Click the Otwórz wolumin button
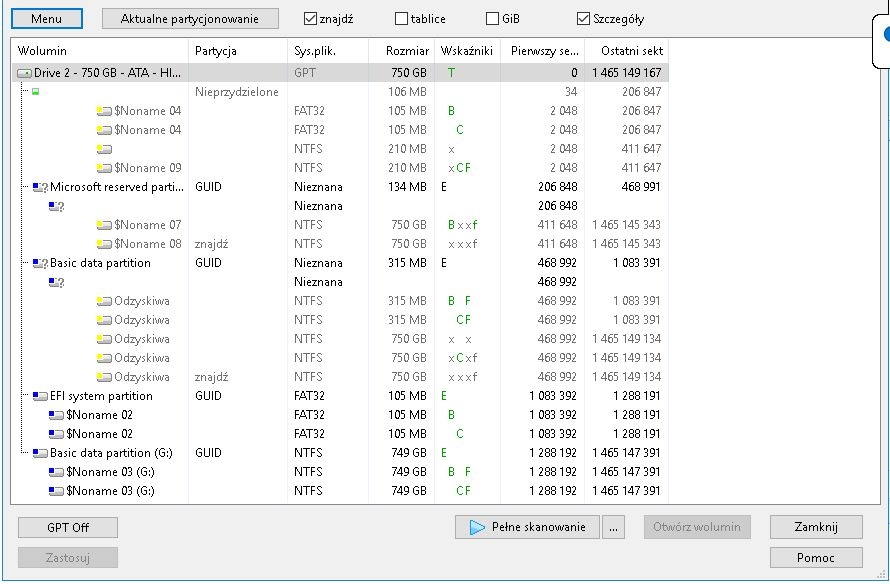 pos(697,527)
